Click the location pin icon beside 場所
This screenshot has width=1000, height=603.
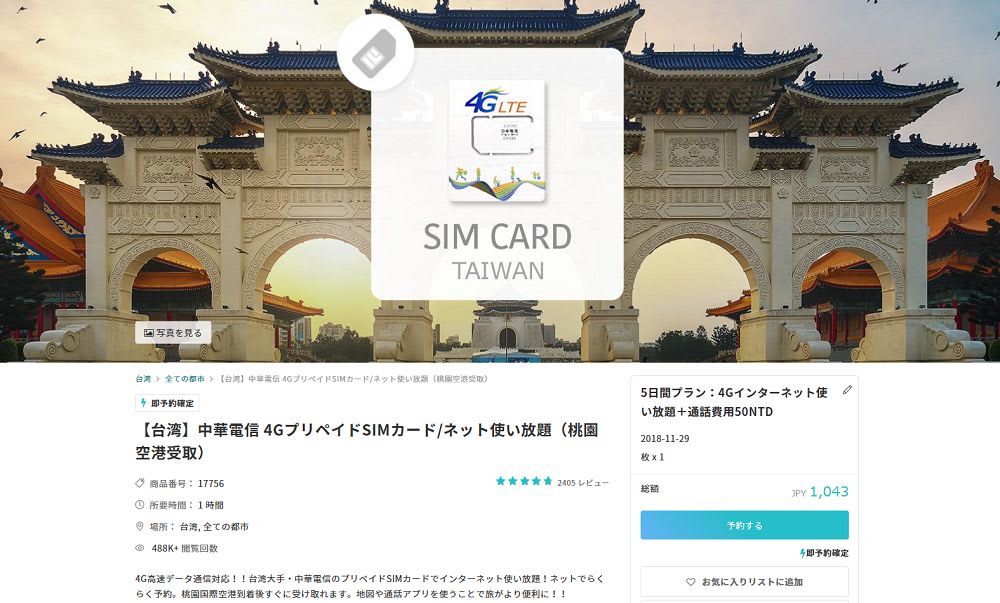point(140,527)
